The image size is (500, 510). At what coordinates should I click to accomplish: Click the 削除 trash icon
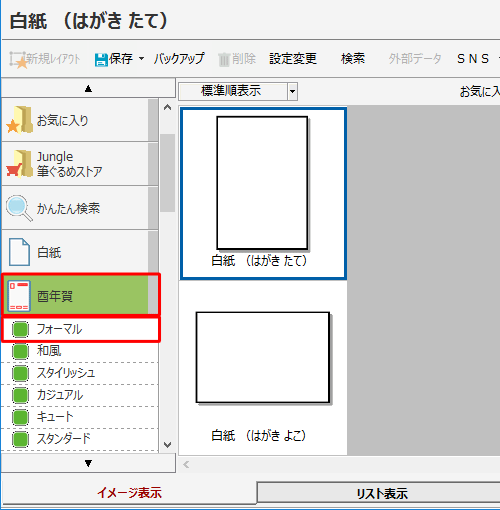pyautogui.click(x=224, y=60)
